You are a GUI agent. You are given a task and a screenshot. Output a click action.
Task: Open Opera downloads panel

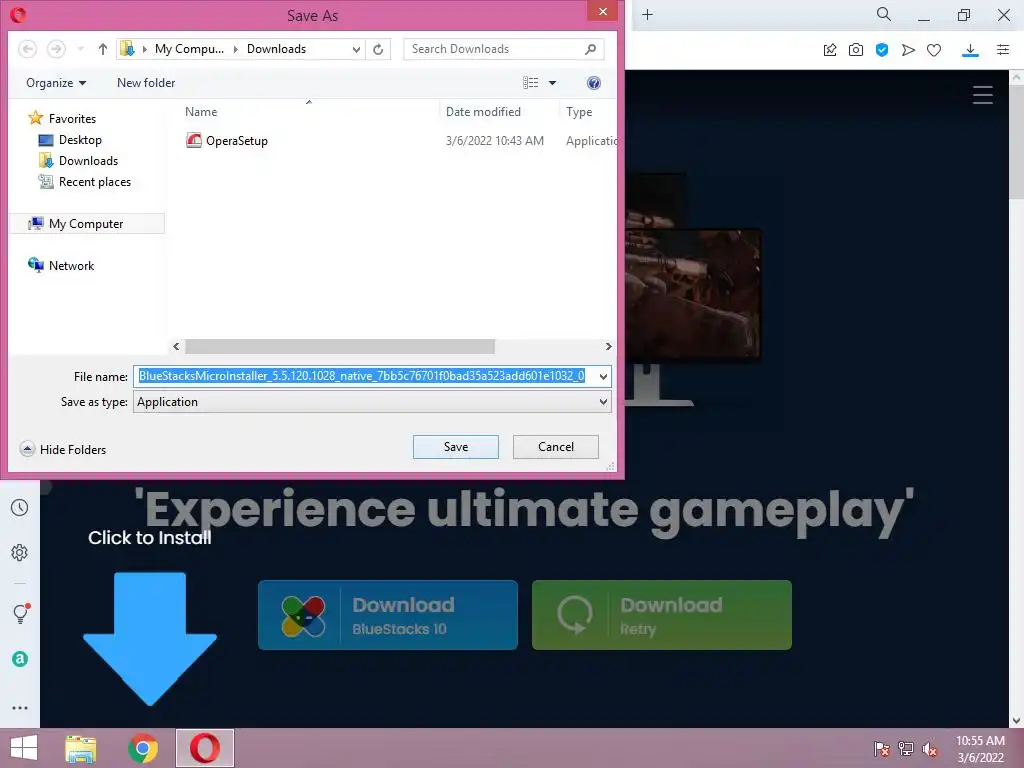pyautogui.click(x=970, y=50)
